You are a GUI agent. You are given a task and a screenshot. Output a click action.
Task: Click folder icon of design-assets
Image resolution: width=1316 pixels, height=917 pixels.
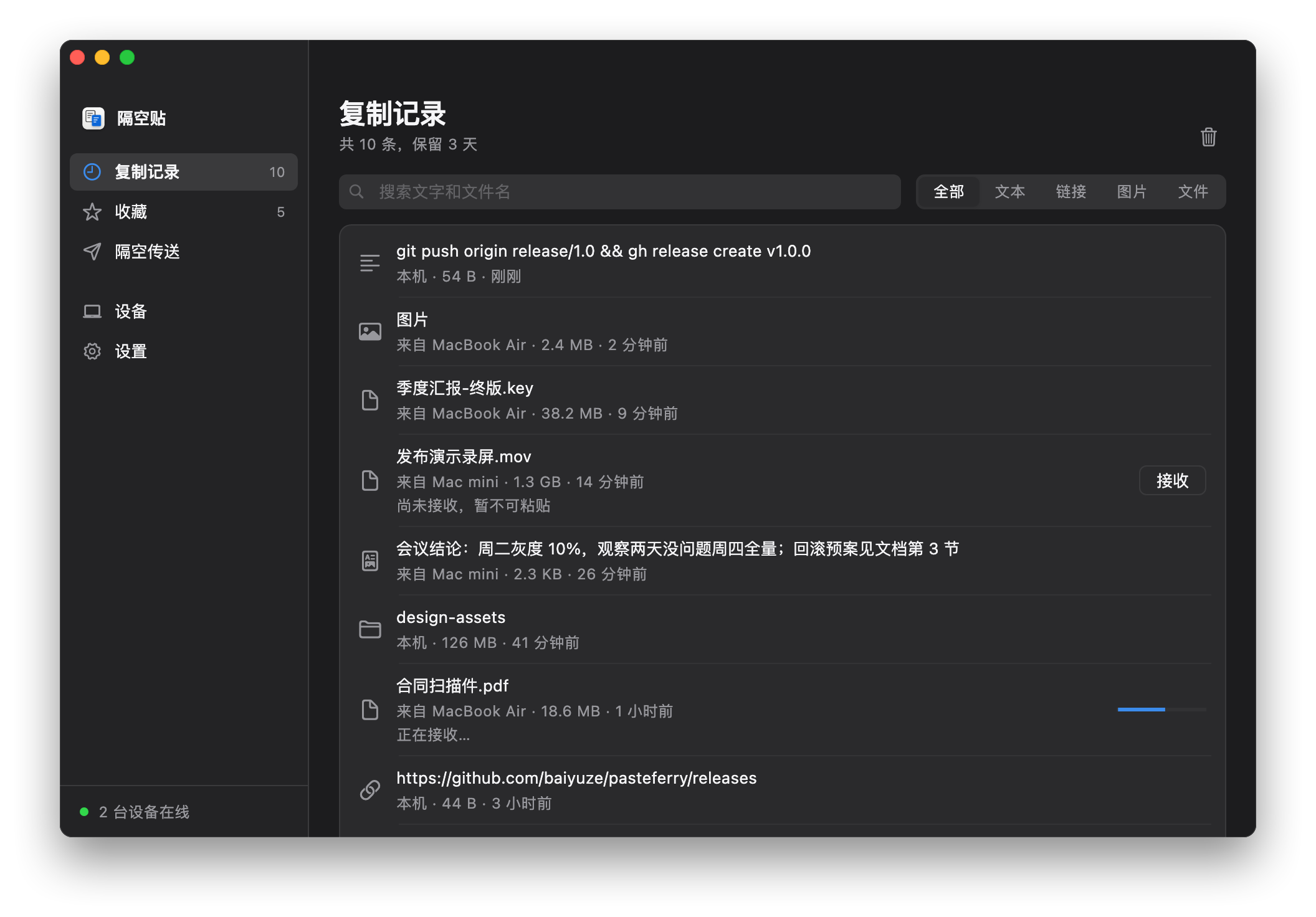pos(370,629)
